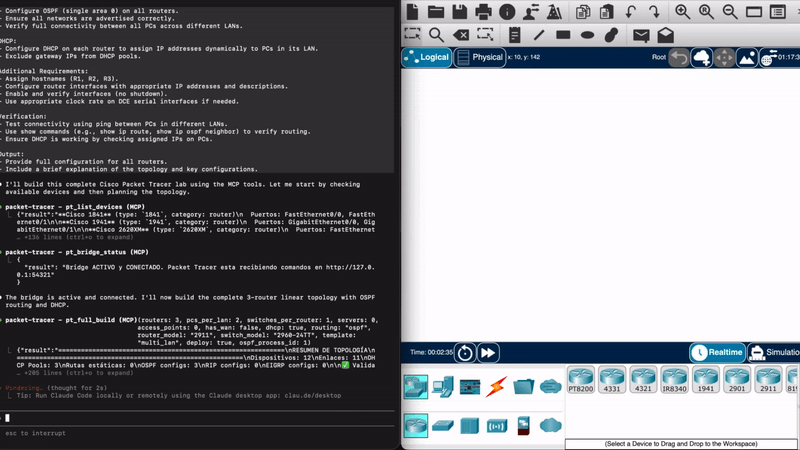Click the terminal prompt input line
Image resolution: width=800 pixels, height=450 pixels.
tap(197, 418)
